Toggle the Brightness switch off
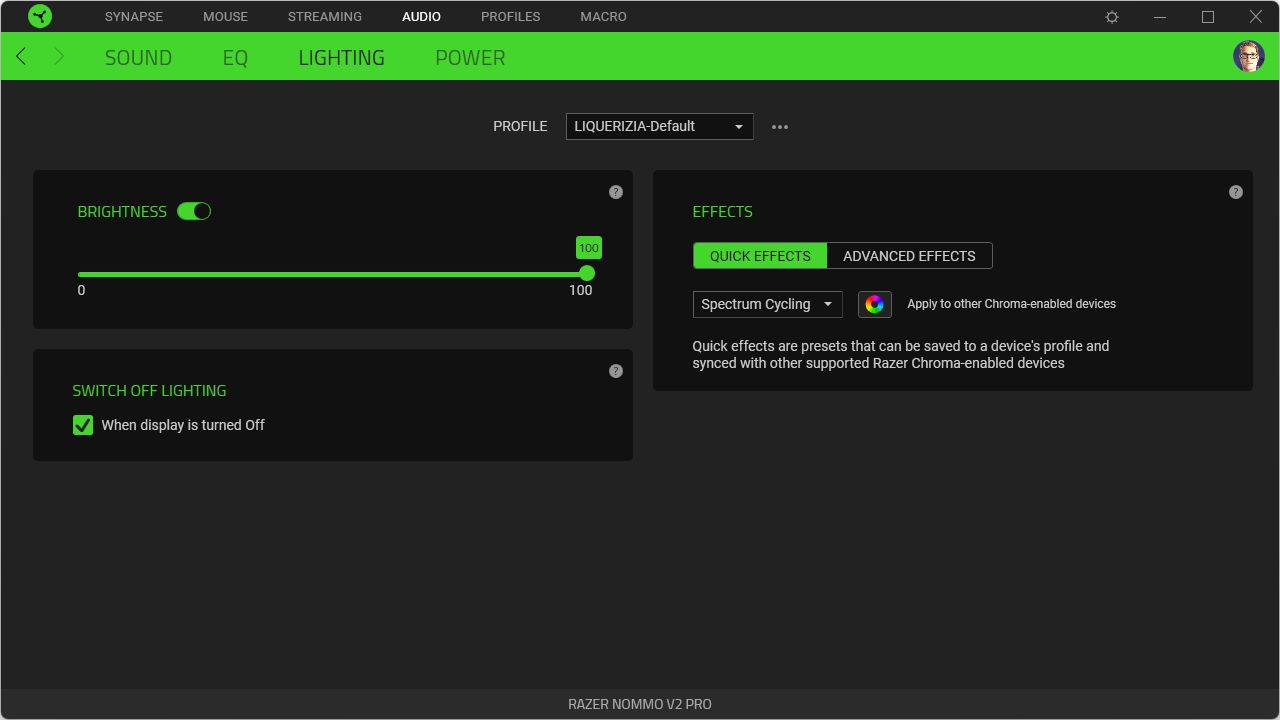 click(194, 212)
